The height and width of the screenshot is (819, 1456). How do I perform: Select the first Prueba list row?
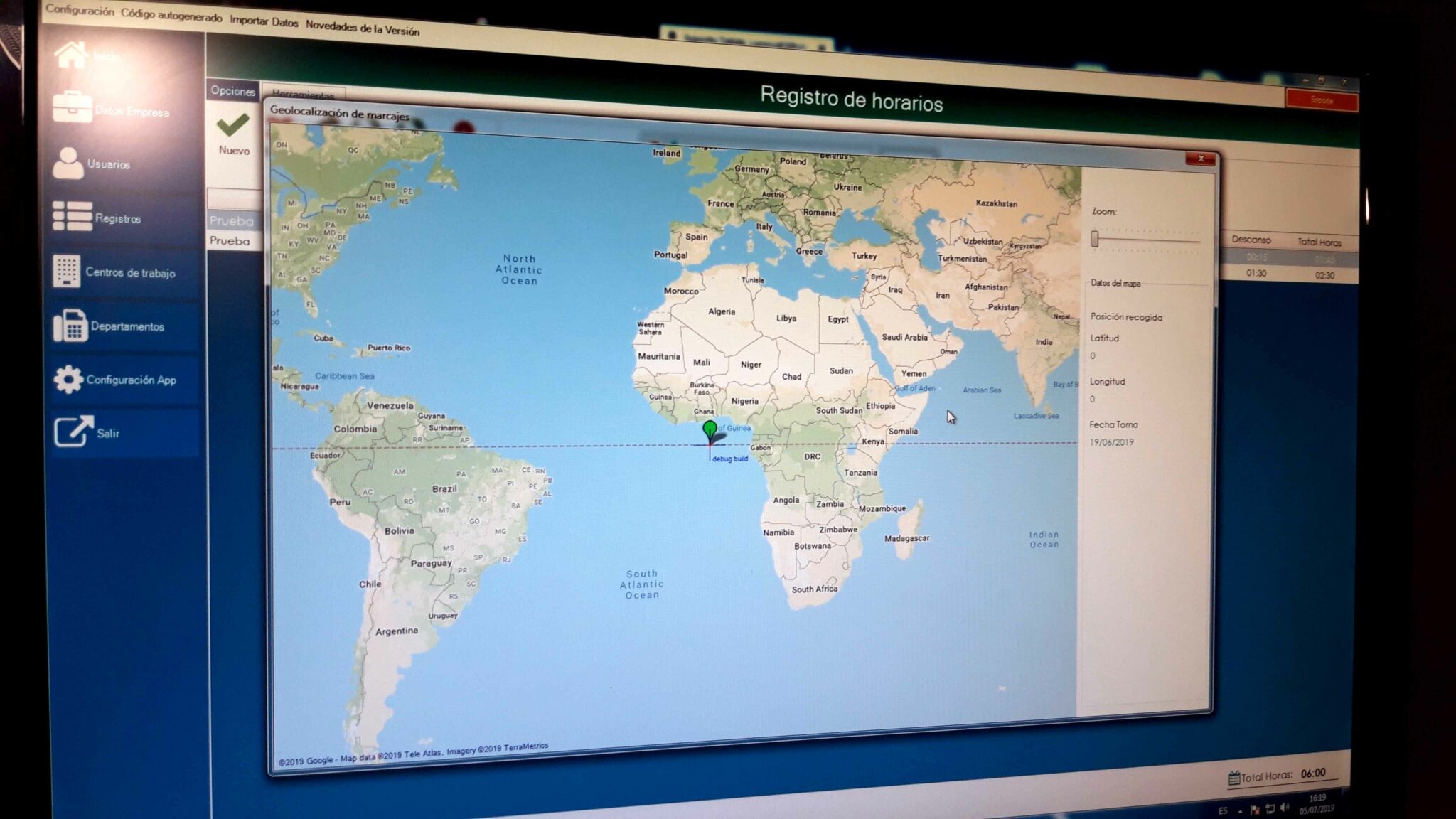click(232, 221)
